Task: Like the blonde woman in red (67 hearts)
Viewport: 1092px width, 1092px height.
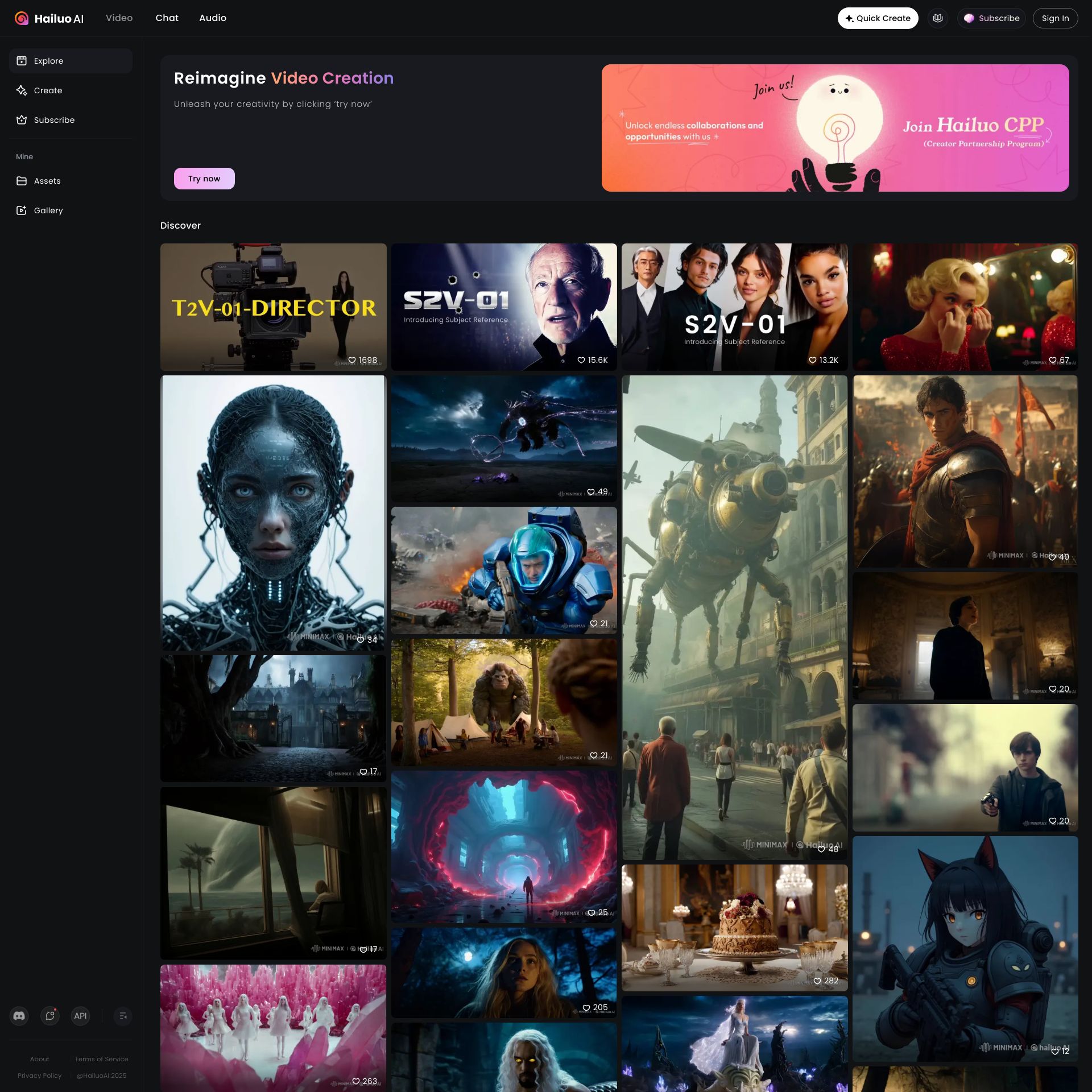Action: 1053,360
